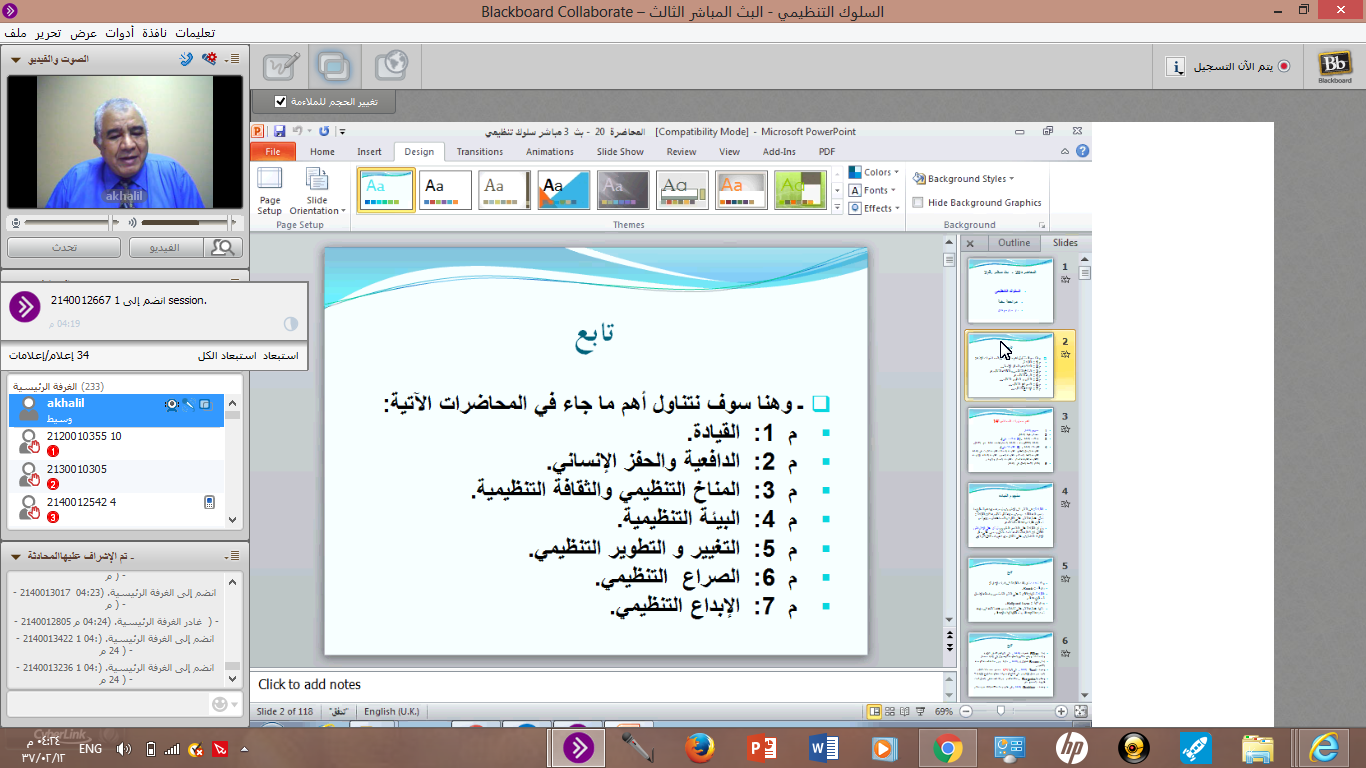Switch to Normal view in status bar
1366x768 pixels.
875,711
